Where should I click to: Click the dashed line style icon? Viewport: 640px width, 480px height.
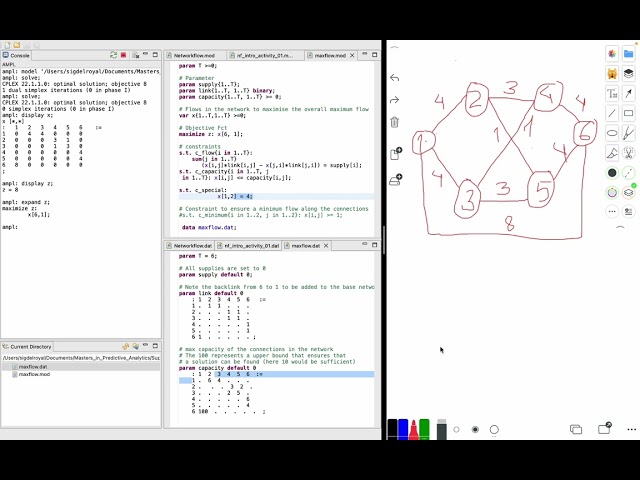click(x=629, y=173)
